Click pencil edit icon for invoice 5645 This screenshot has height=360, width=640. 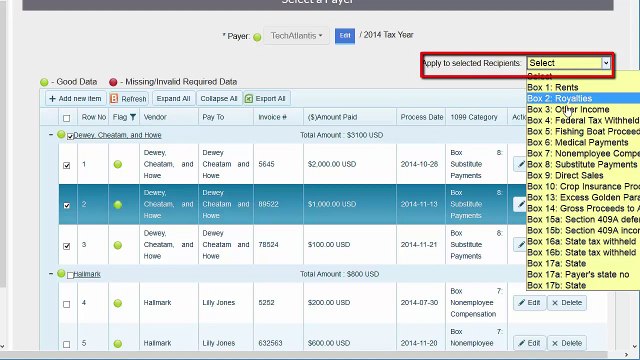520,164
